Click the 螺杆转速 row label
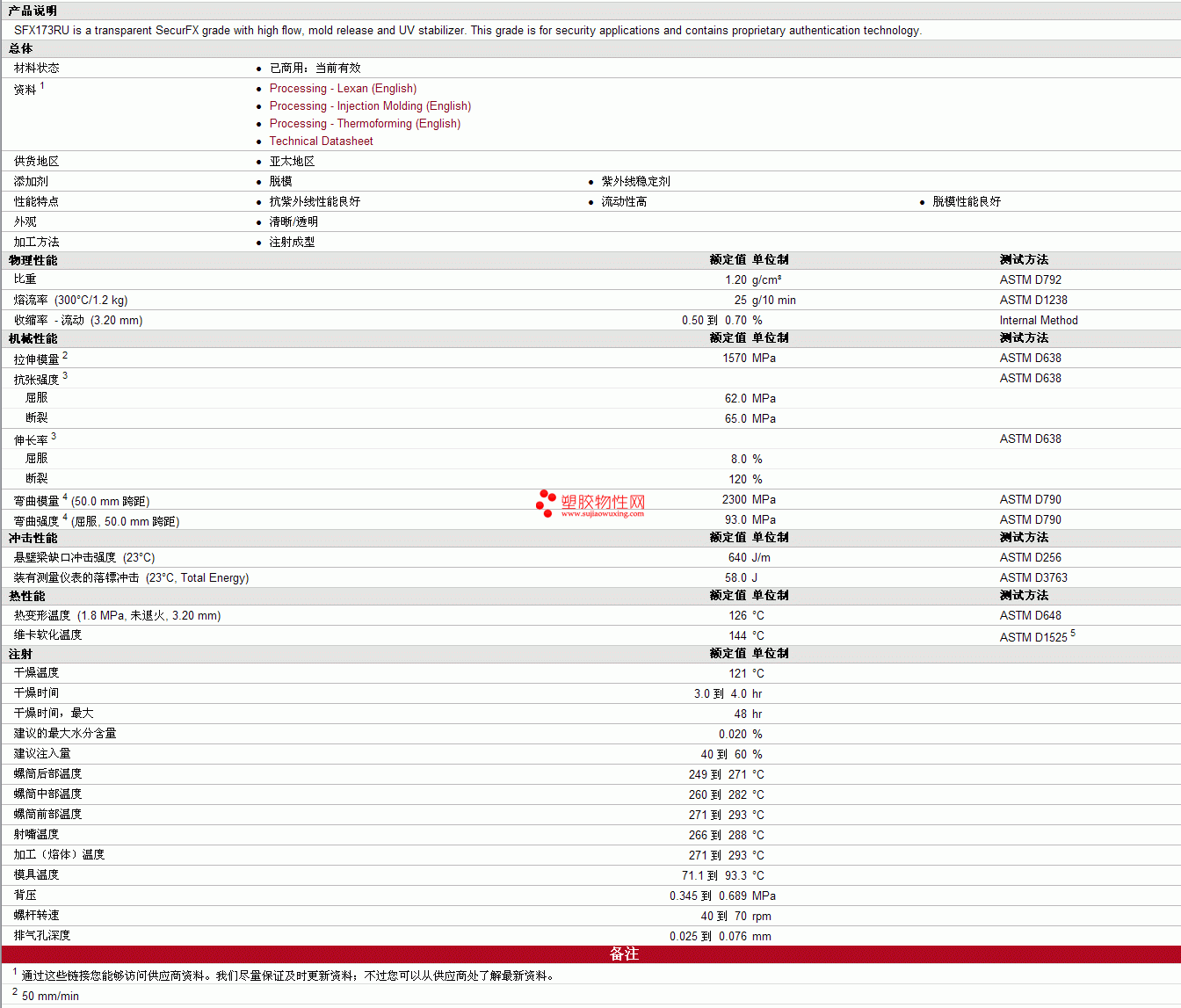Viewport: 1181px width, 1008px height. pos(37,917)
